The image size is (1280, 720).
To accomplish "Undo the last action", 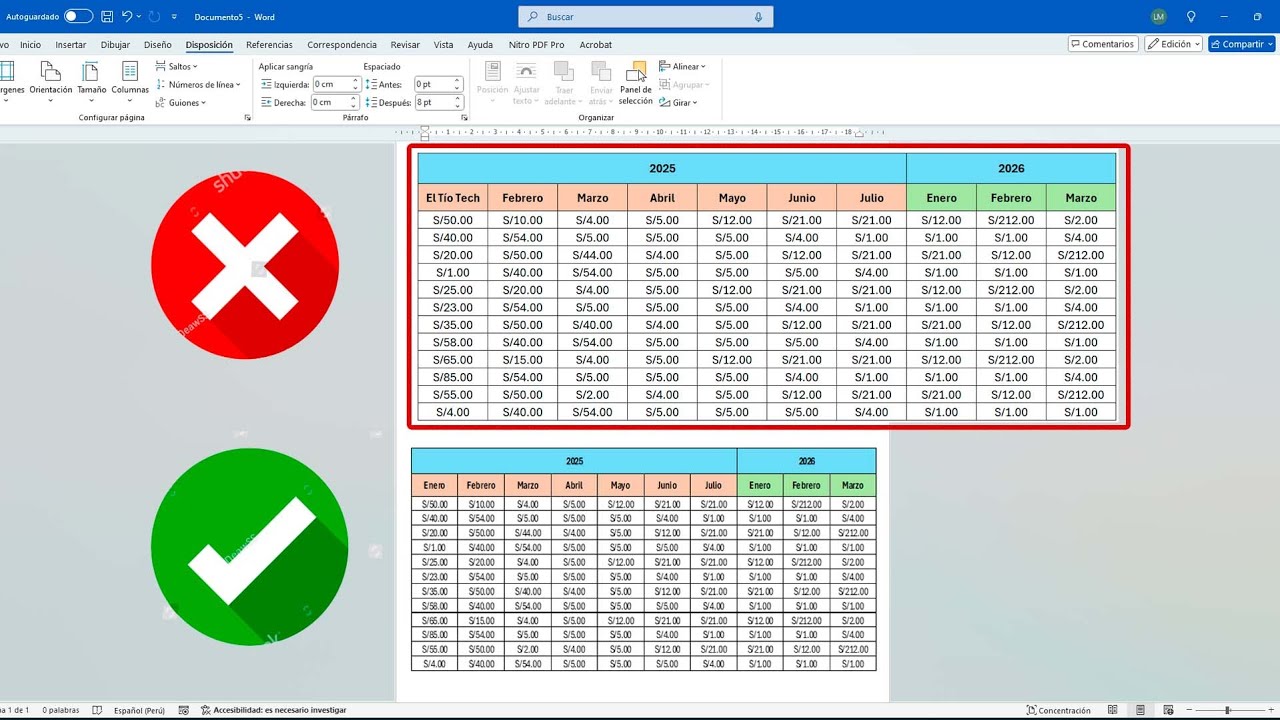I will 127,17.
